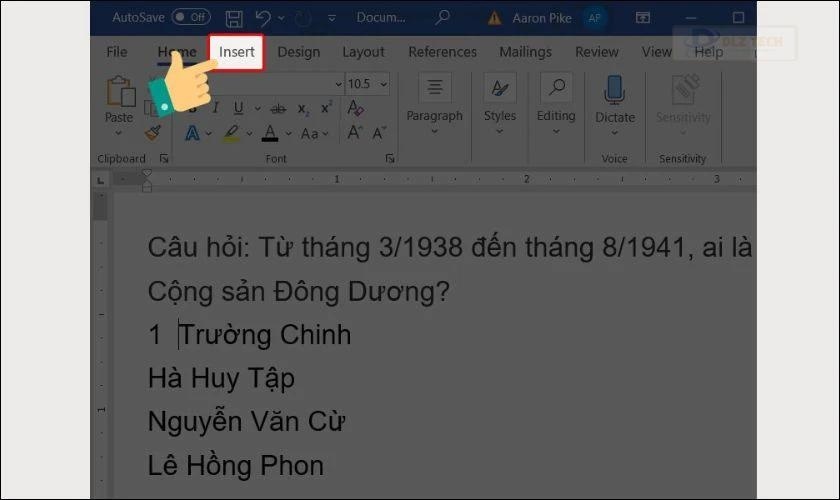Click the Ribbon Display Options icon
The image size is (840, 500).
[x=642, y=18]
